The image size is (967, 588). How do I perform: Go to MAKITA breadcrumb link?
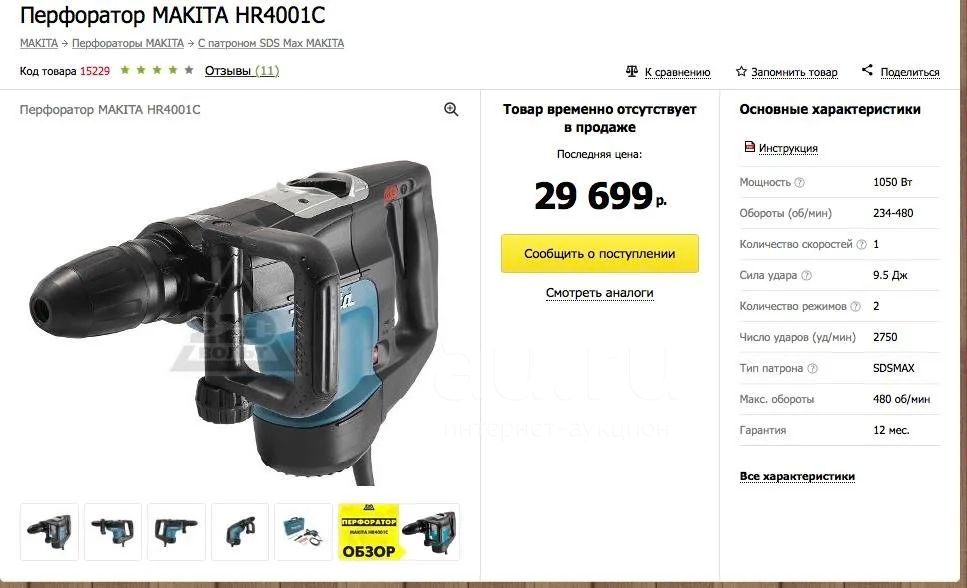pos(38,43)
